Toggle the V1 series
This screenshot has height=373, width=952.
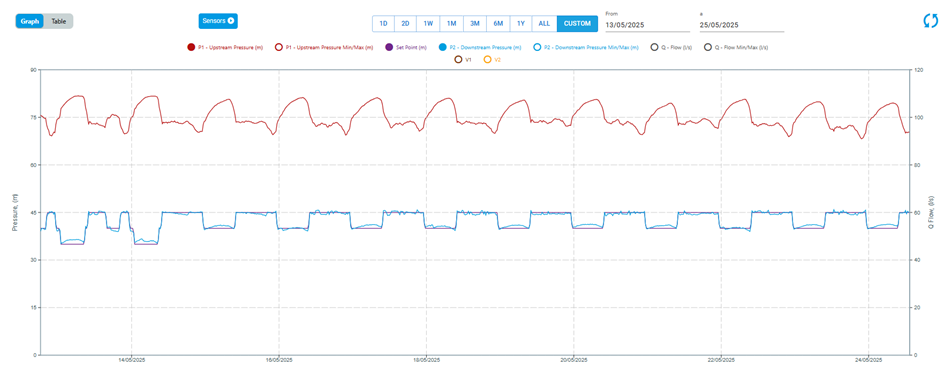pos(463,60)
